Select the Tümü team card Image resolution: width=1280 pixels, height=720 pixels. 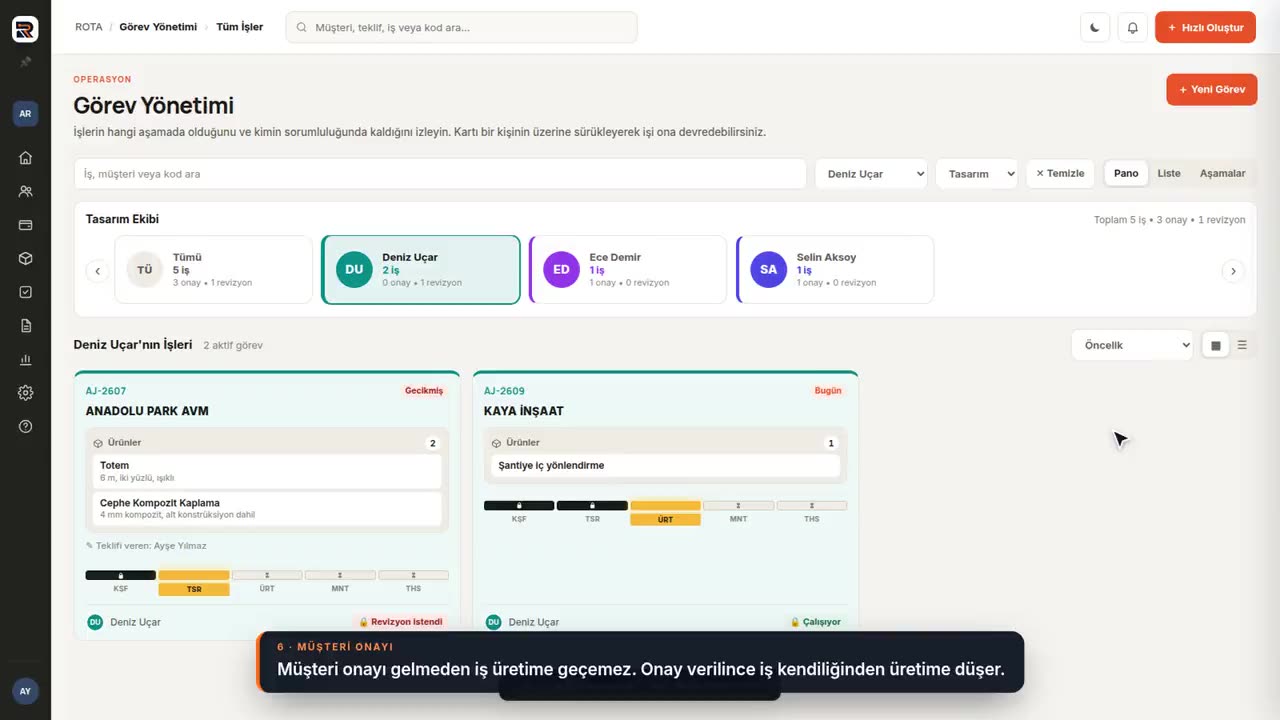tap(214, 270)
